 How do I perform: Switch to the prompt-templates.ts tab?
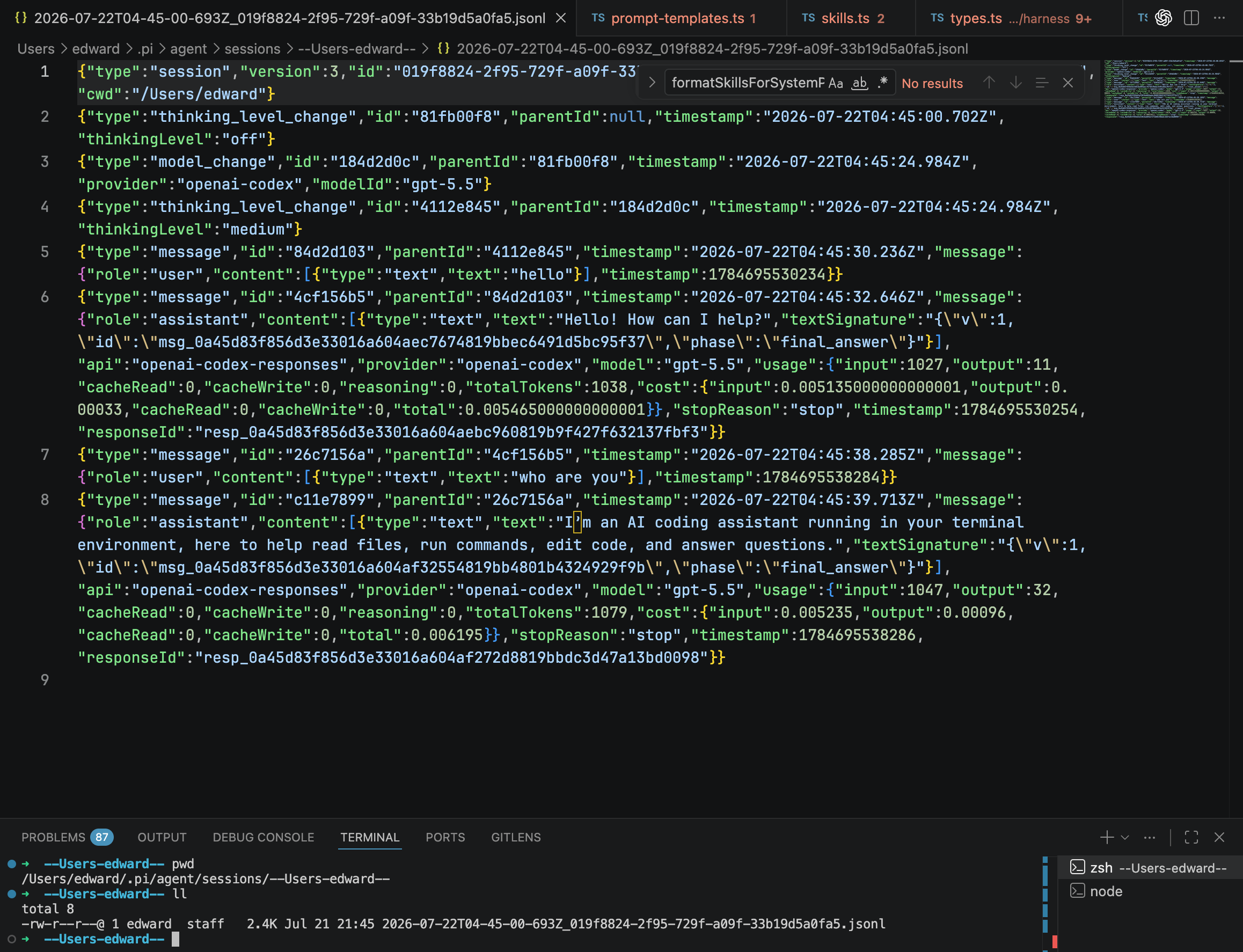[x=677, y=18]
